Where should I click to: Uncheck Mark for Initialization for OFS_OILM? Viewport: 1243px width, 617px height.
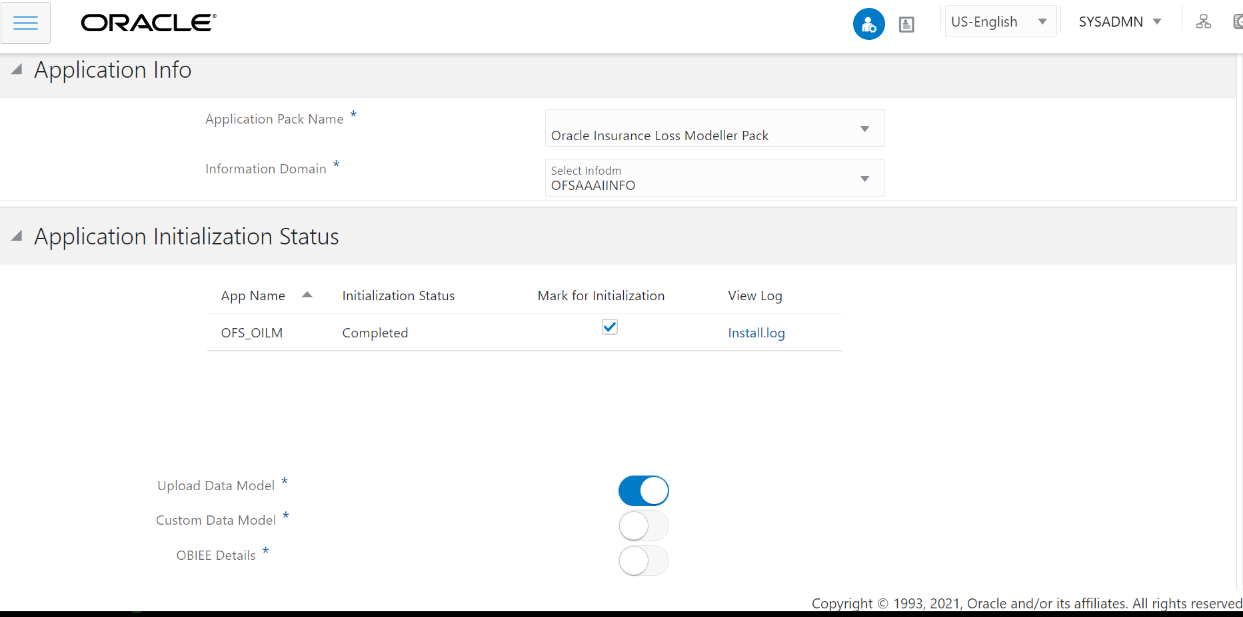coord(610,327)
